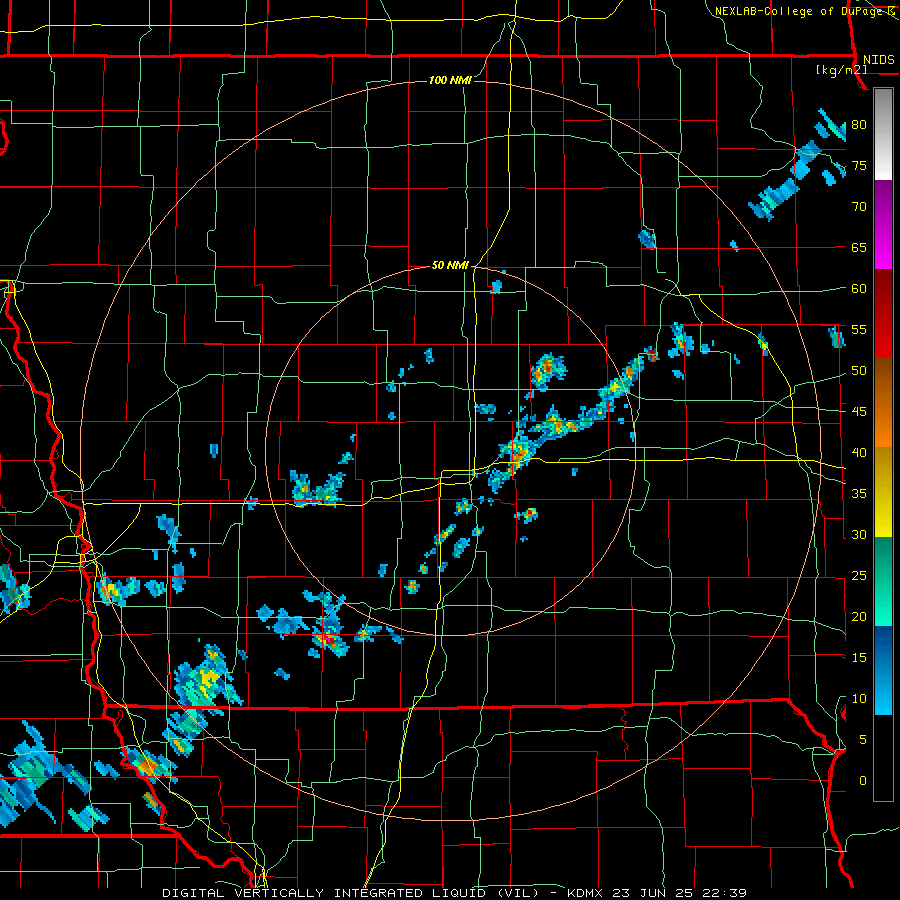Pick the white-gray segment of the VIL legend
The width and height of the screenshot is (900, 900).
(x=883, y=135)
